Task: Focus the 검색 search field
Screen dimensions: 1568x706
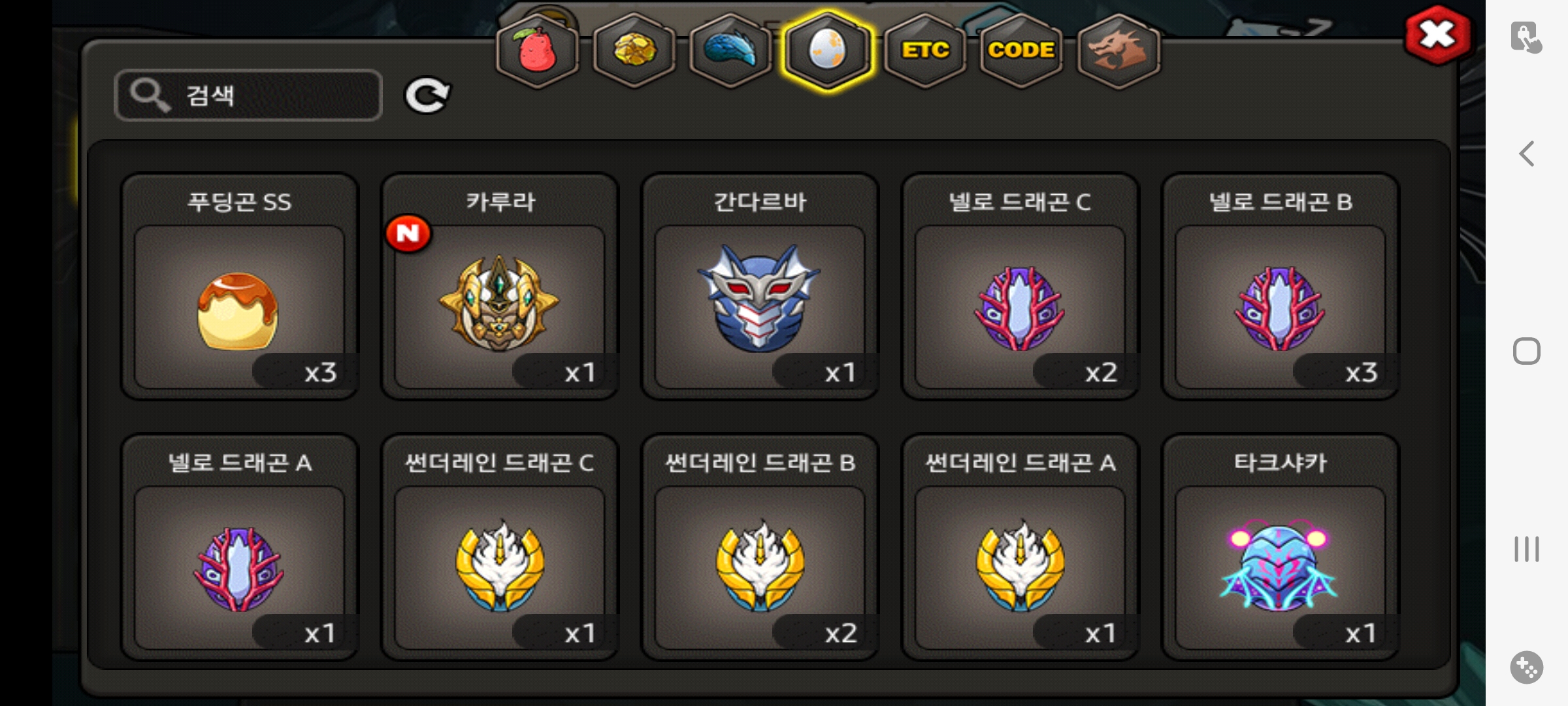Action: (248, 95)
